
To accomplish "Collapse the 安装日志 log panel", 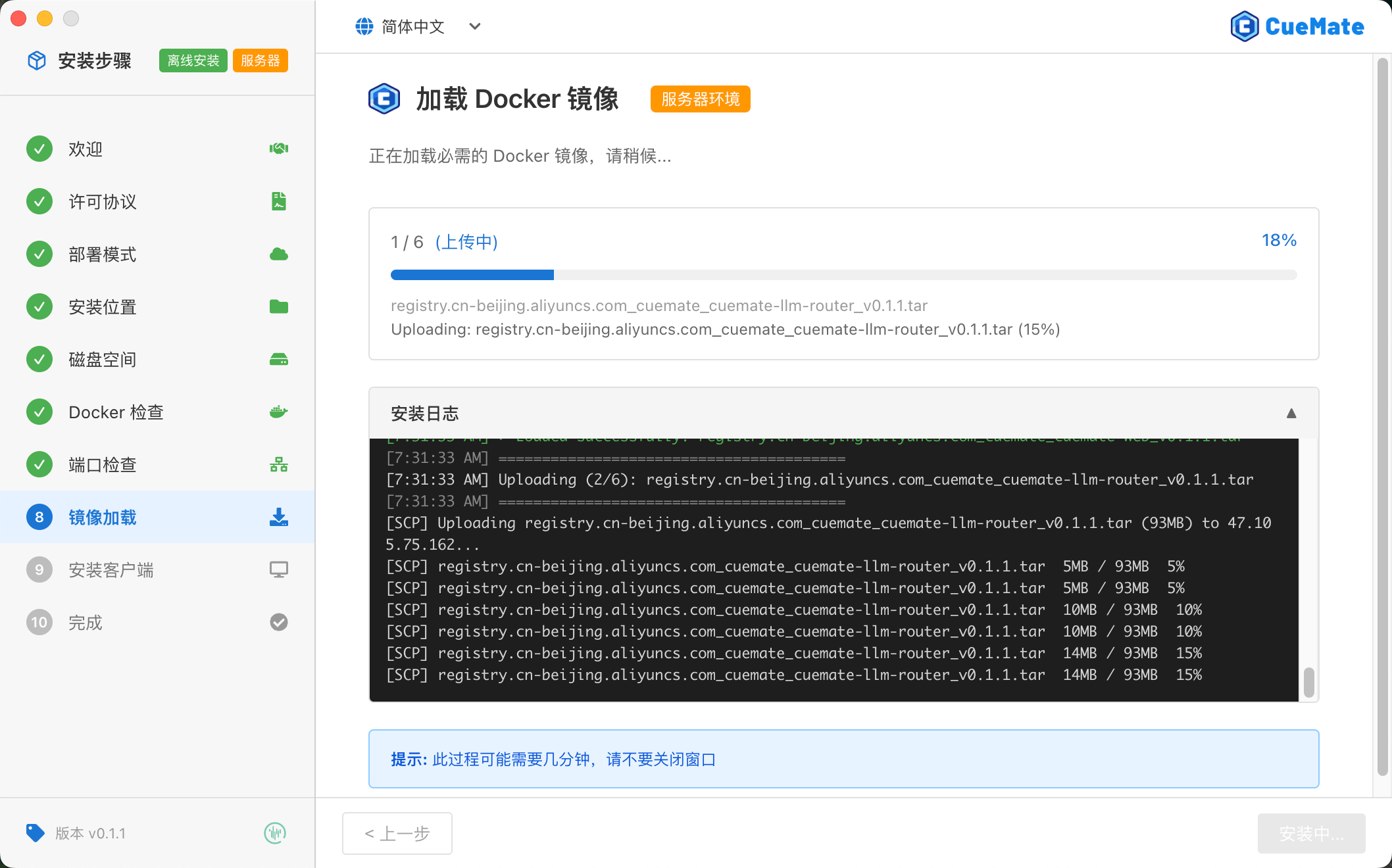I will (x=1291, y=414).
